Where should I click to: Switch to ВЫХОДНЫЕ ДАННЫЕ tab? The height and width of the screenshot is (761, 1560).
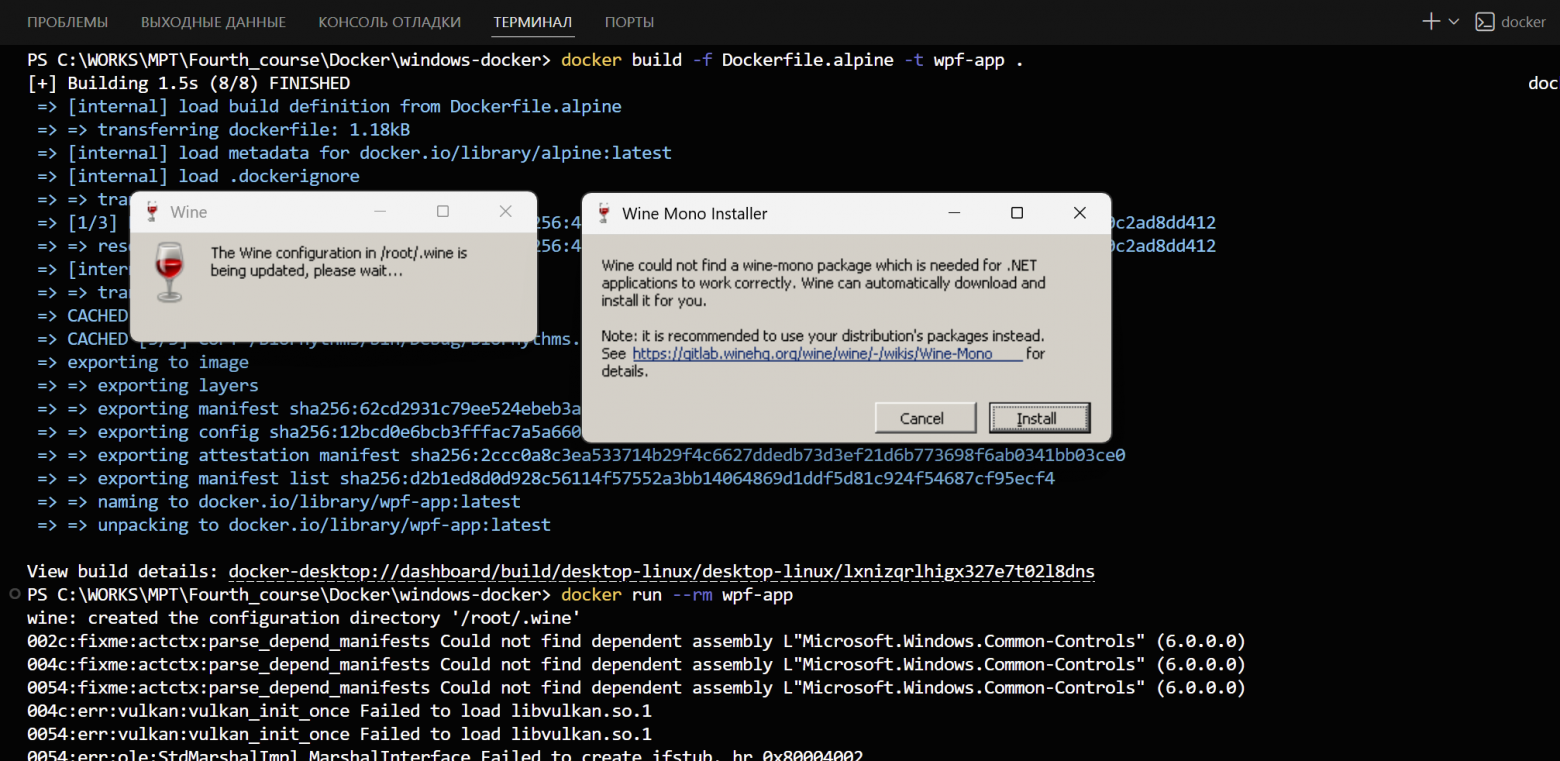pyautogui.click(x=213, y=22)
